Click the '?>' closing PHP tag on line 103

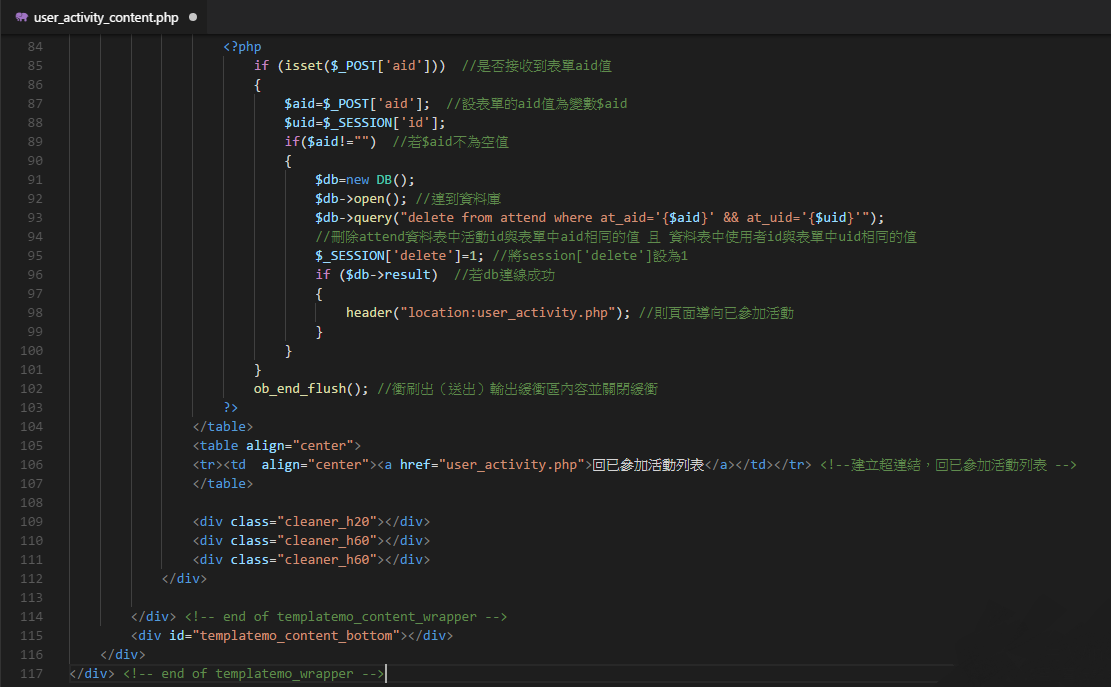coord(231,408)
